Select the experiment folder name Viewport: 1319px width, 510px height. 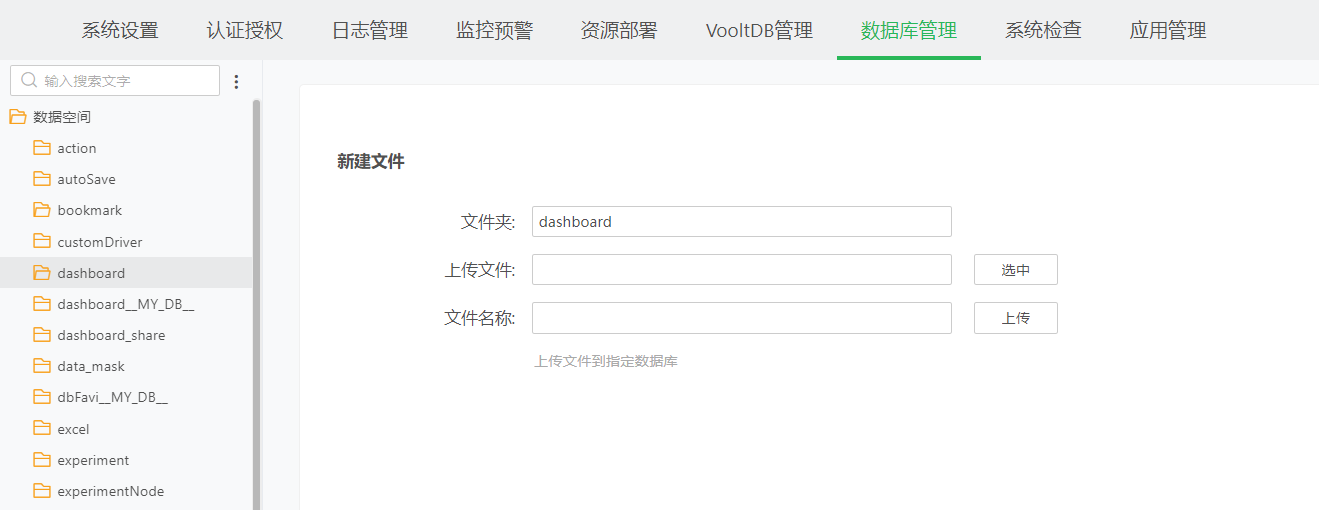point(93,460)
